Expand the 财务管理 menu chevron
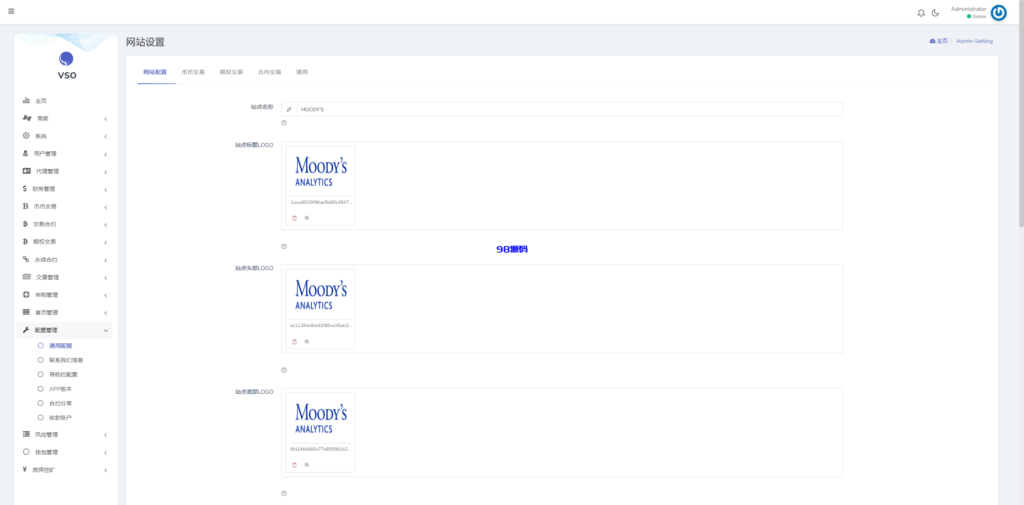 106,189
